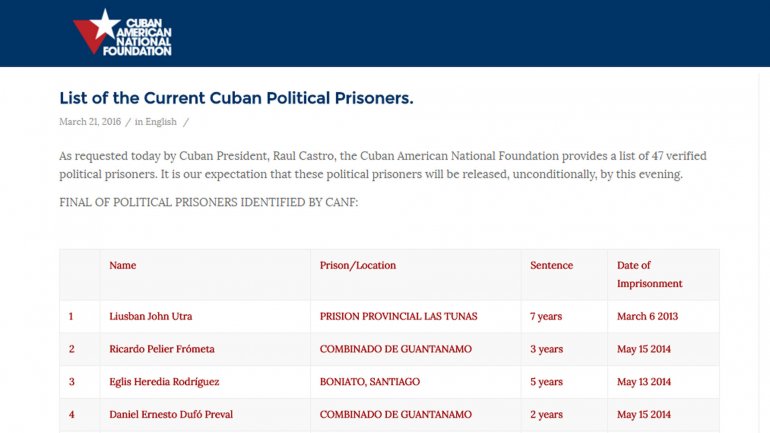The height and width of the screenshot is (433, 770).
Task: Click the Cuban American National Foundation logo
Action: [x=123, y=31]
